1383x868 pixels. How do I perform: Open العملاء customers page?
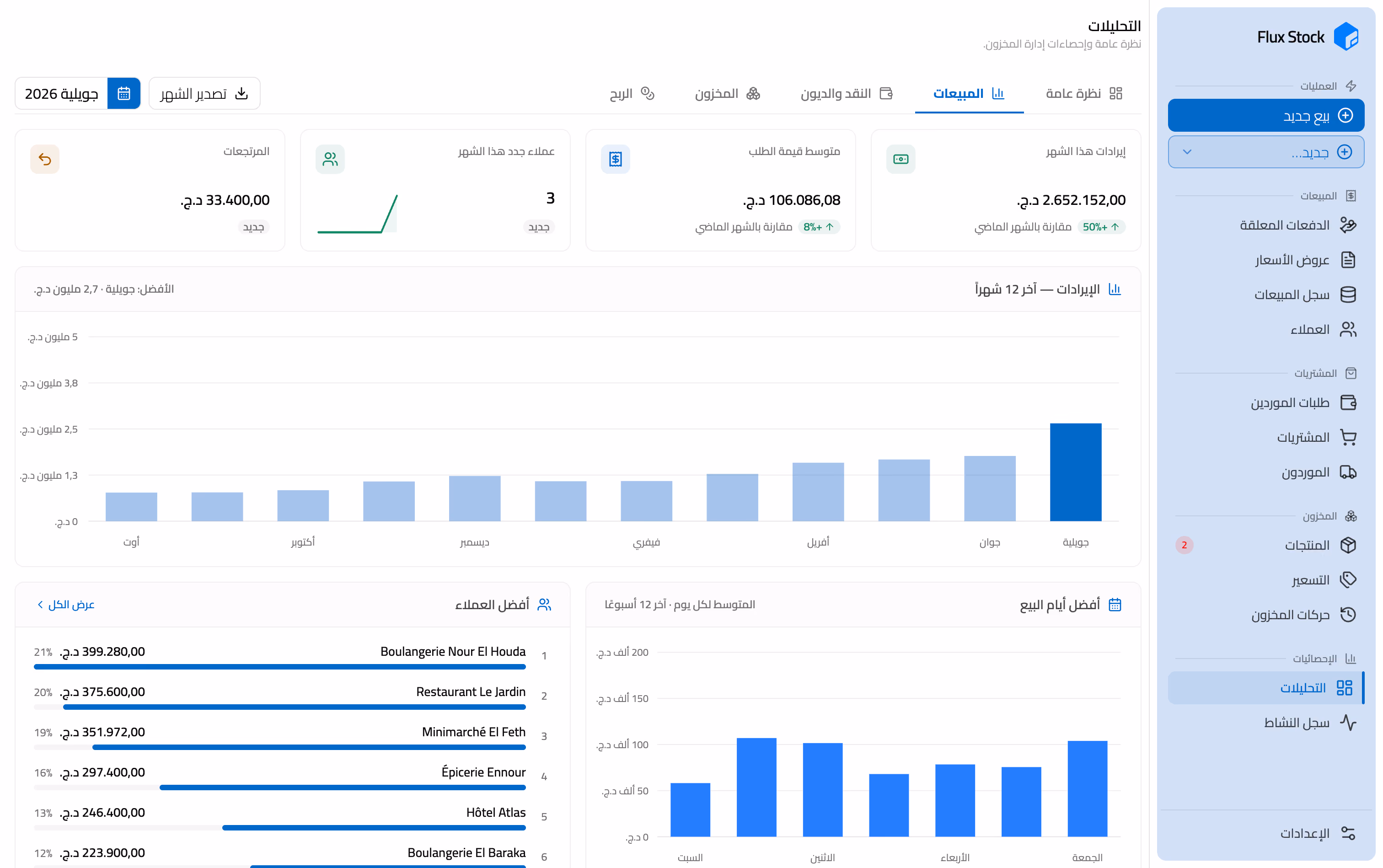tap(1265, 330)
